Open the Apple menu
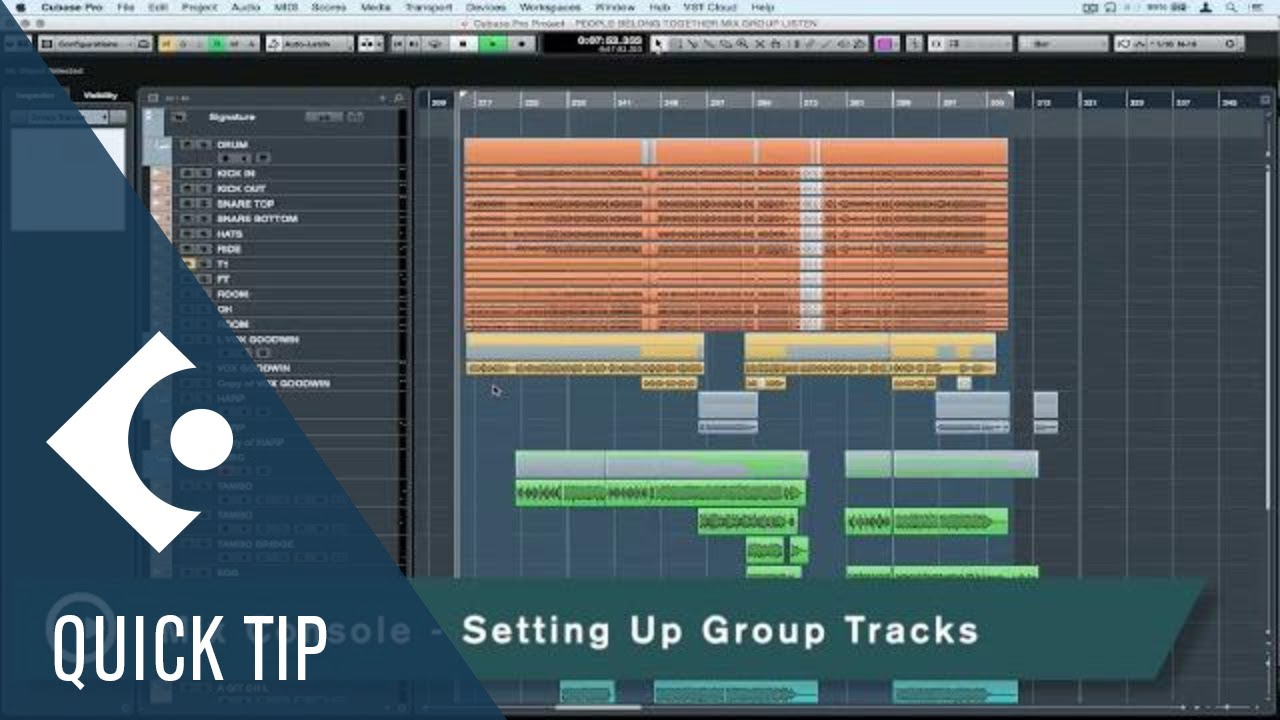This screenshot has width=1280, height=720. coord(20,8)
